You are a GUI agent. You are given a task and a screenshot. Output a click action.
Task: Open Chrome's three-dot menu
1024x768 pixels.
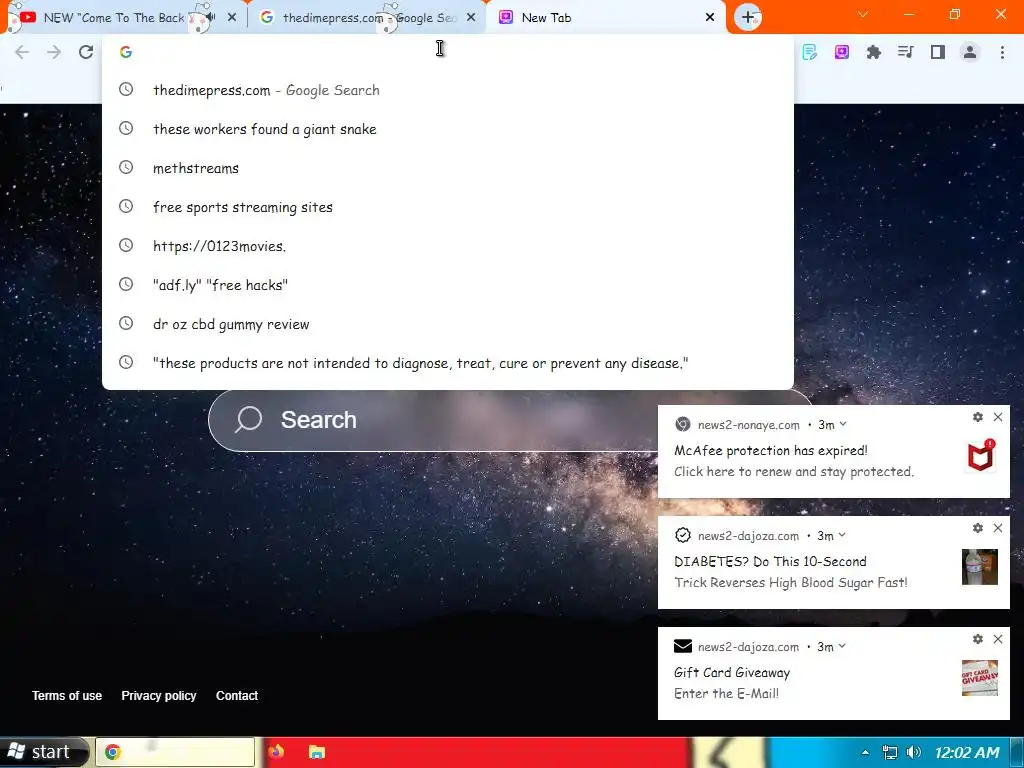(x=1002, y=52)
